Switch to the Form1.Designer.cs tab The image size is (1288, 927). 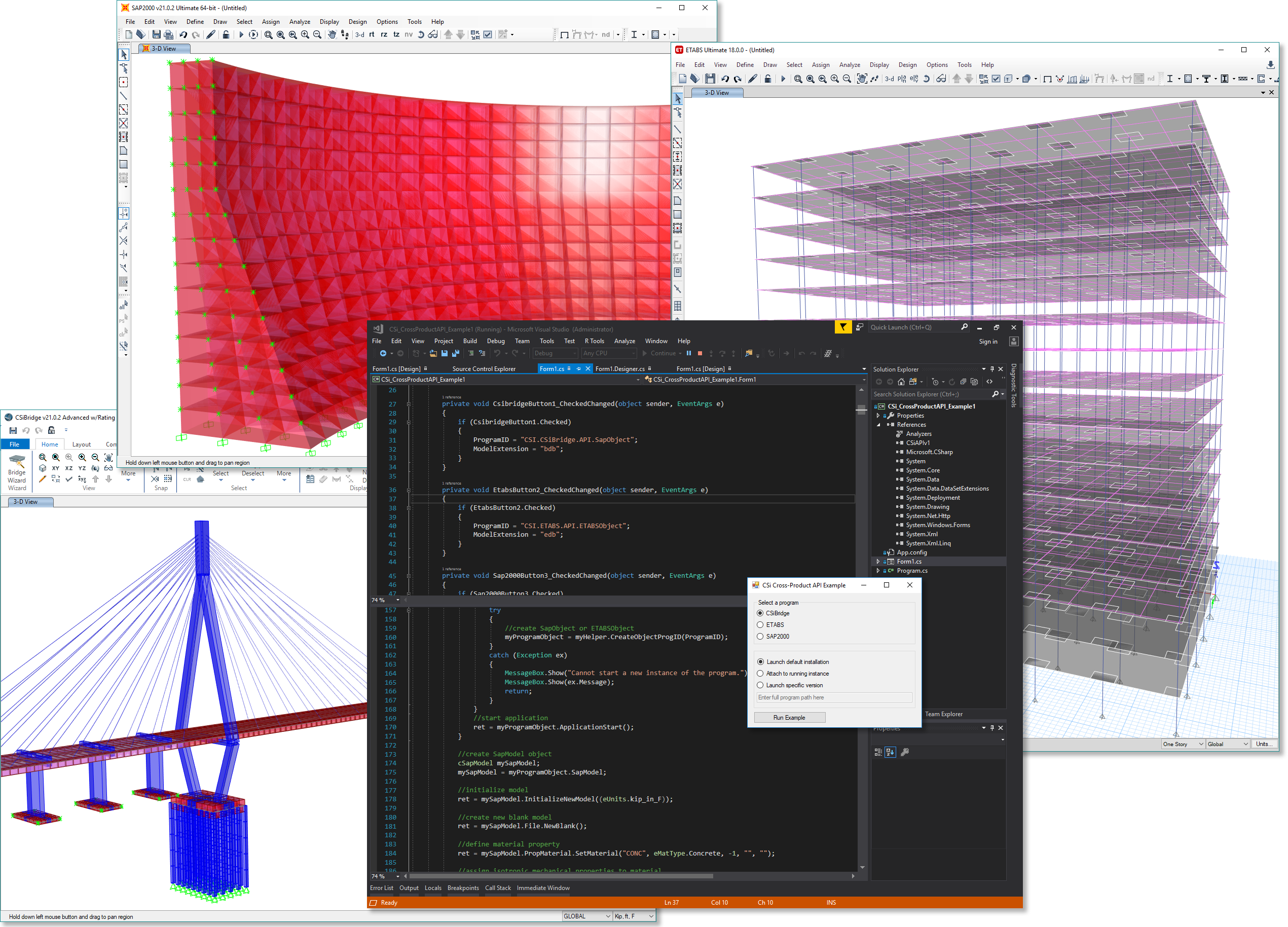coord(619,369)
